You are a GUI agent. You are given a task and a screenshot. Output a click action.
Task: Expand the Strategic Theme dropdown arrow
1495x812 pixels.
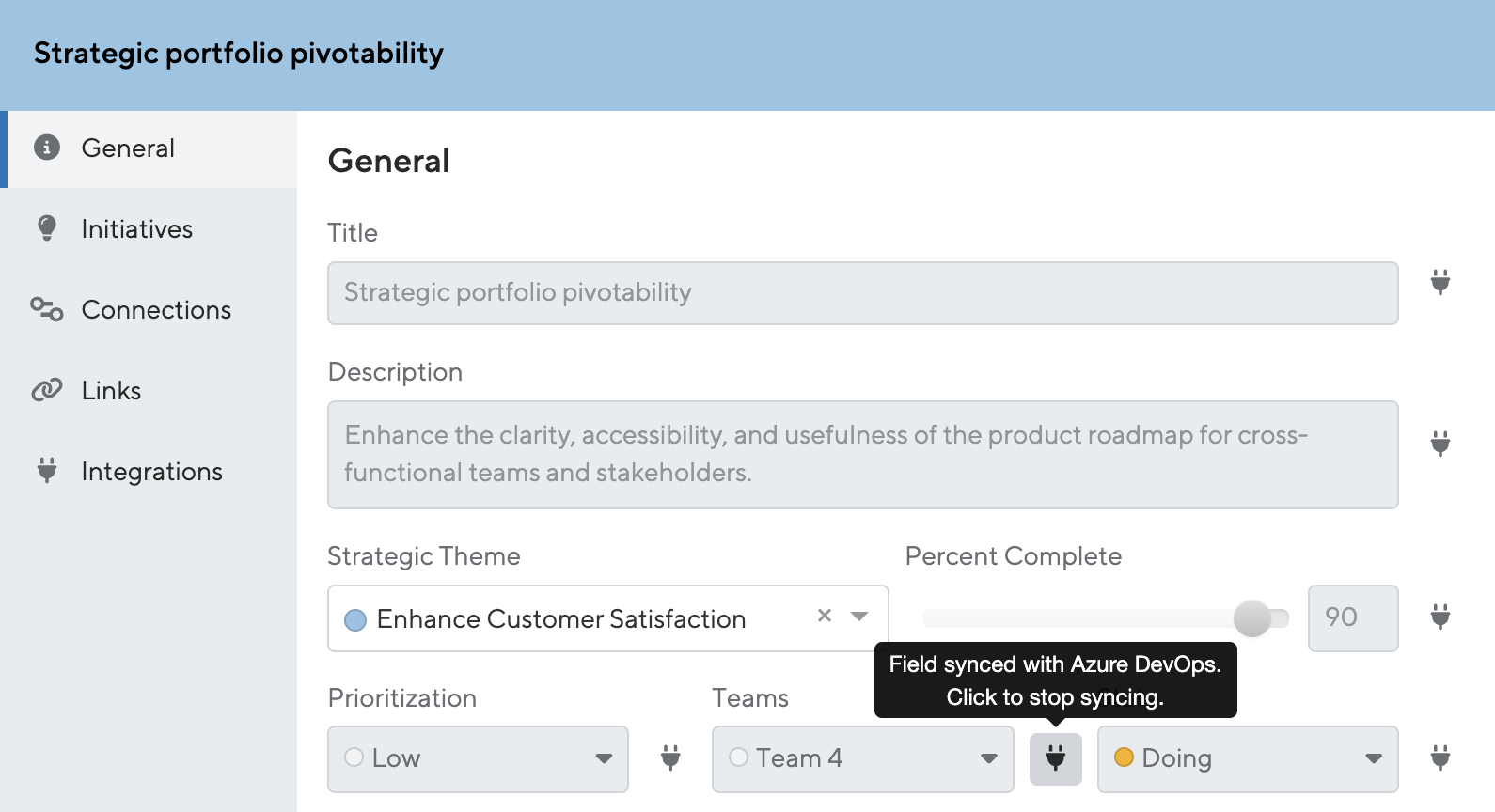tap(859, 617)
